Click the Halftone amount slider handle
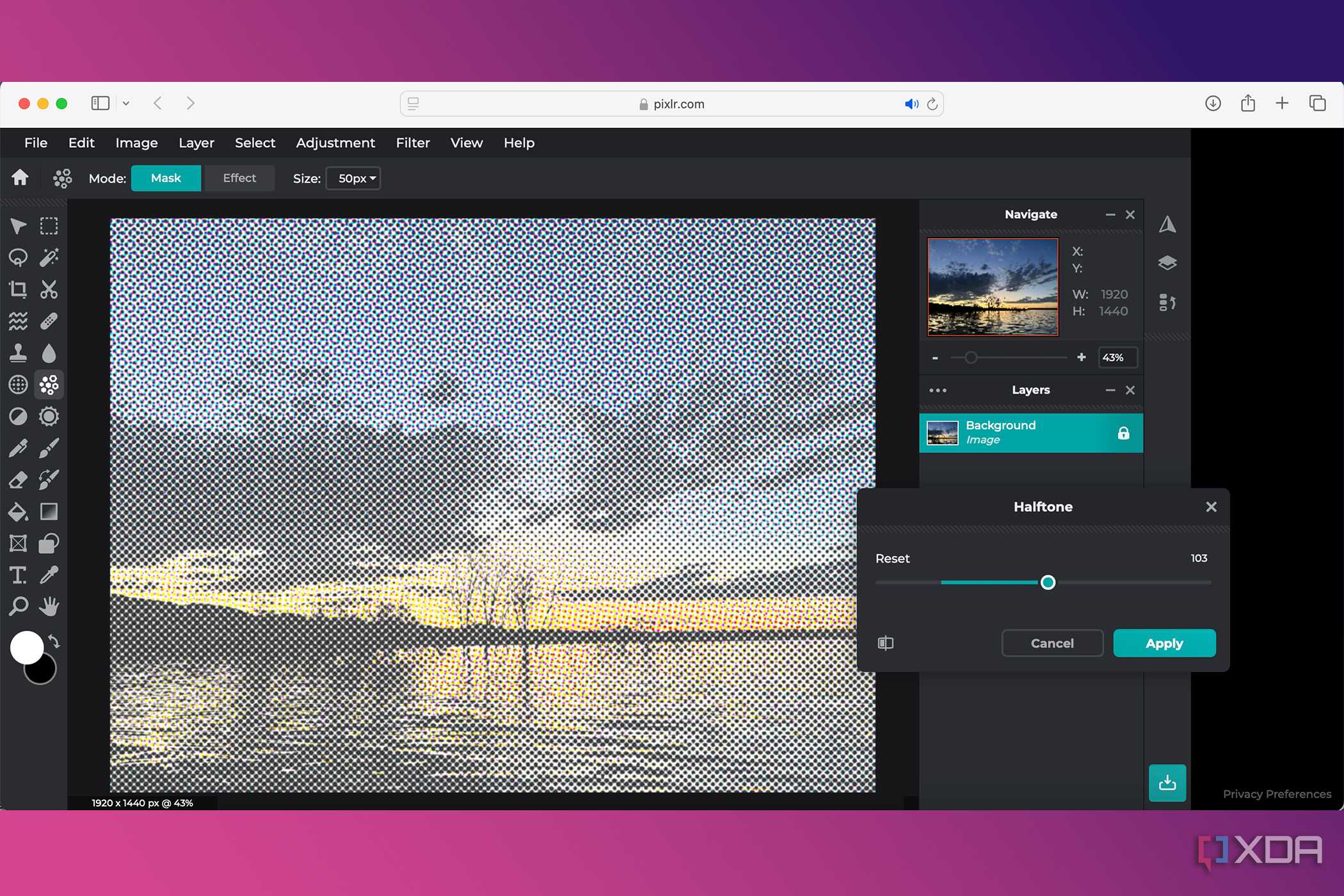Image resolution: width=1344 pixels, height=896 pixels. (1048, 582)
